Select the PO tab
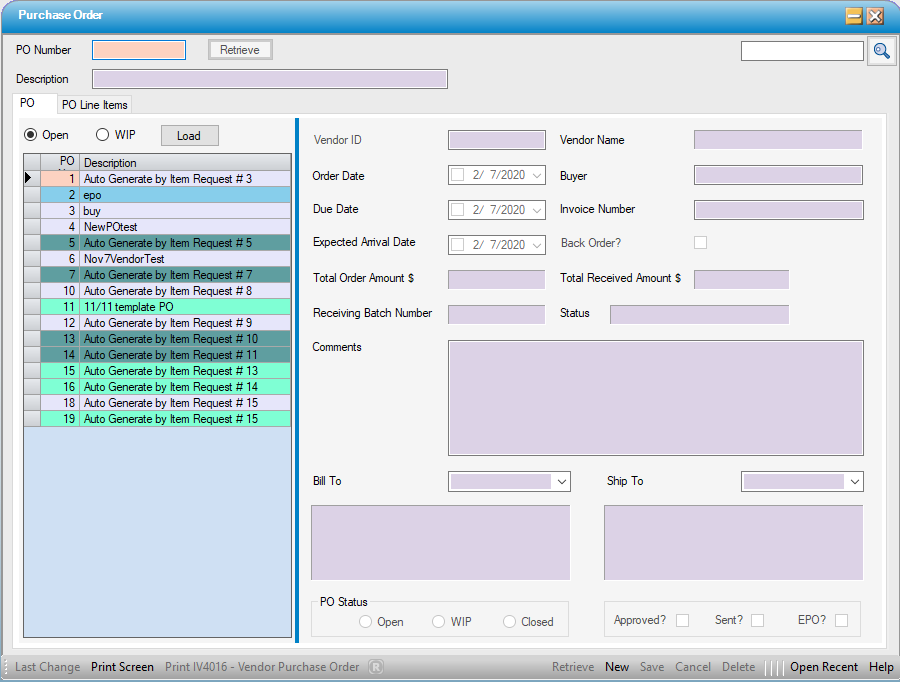This screenshot has width=900, height=682. 34,103
